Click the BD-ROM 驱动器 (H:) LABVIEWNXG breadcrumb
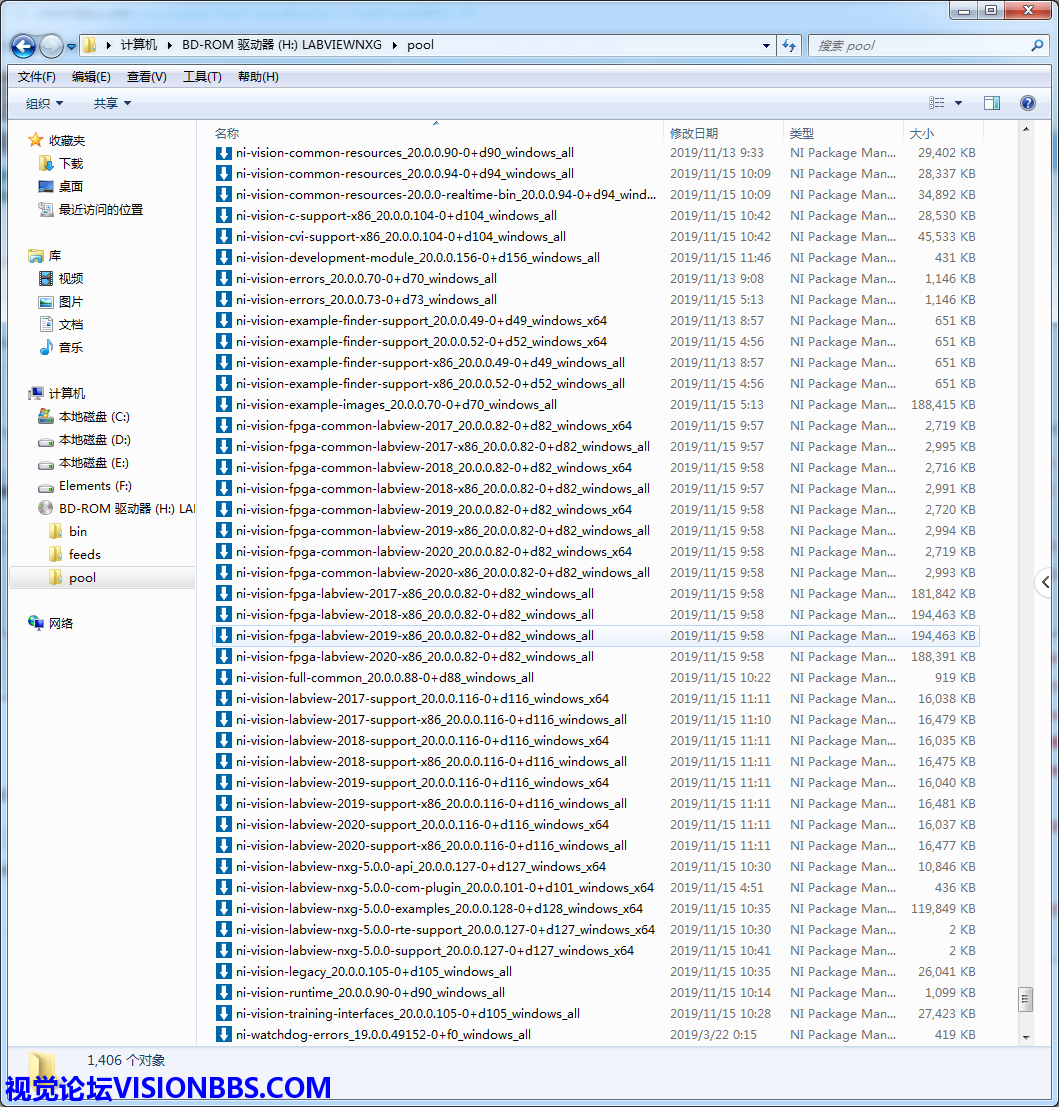Viewport: 1059px width, 1107px height. (282, 45)
